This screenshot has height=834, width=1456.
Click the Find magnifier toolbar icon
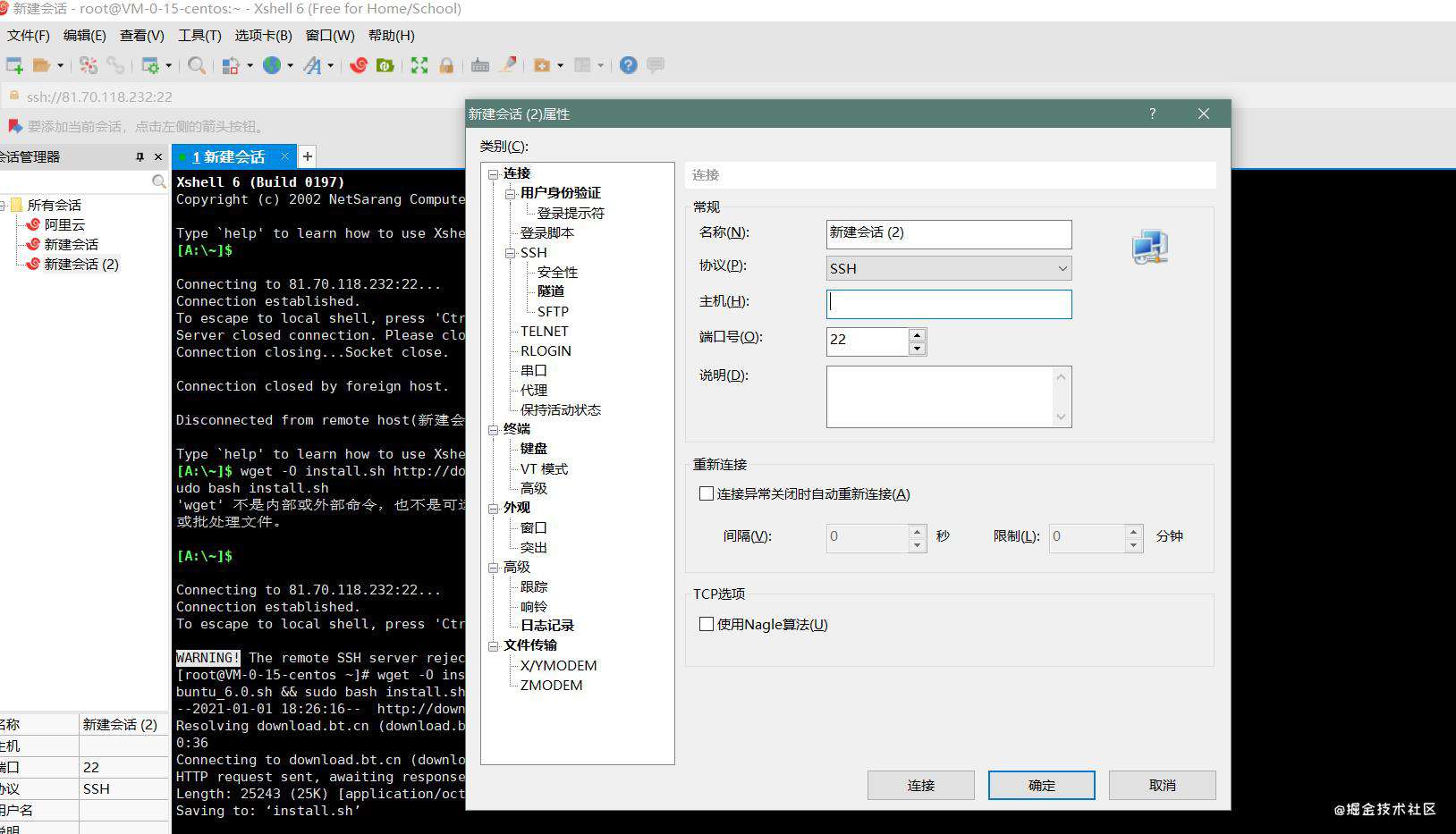pyautogui.click(x=197, y=65)
